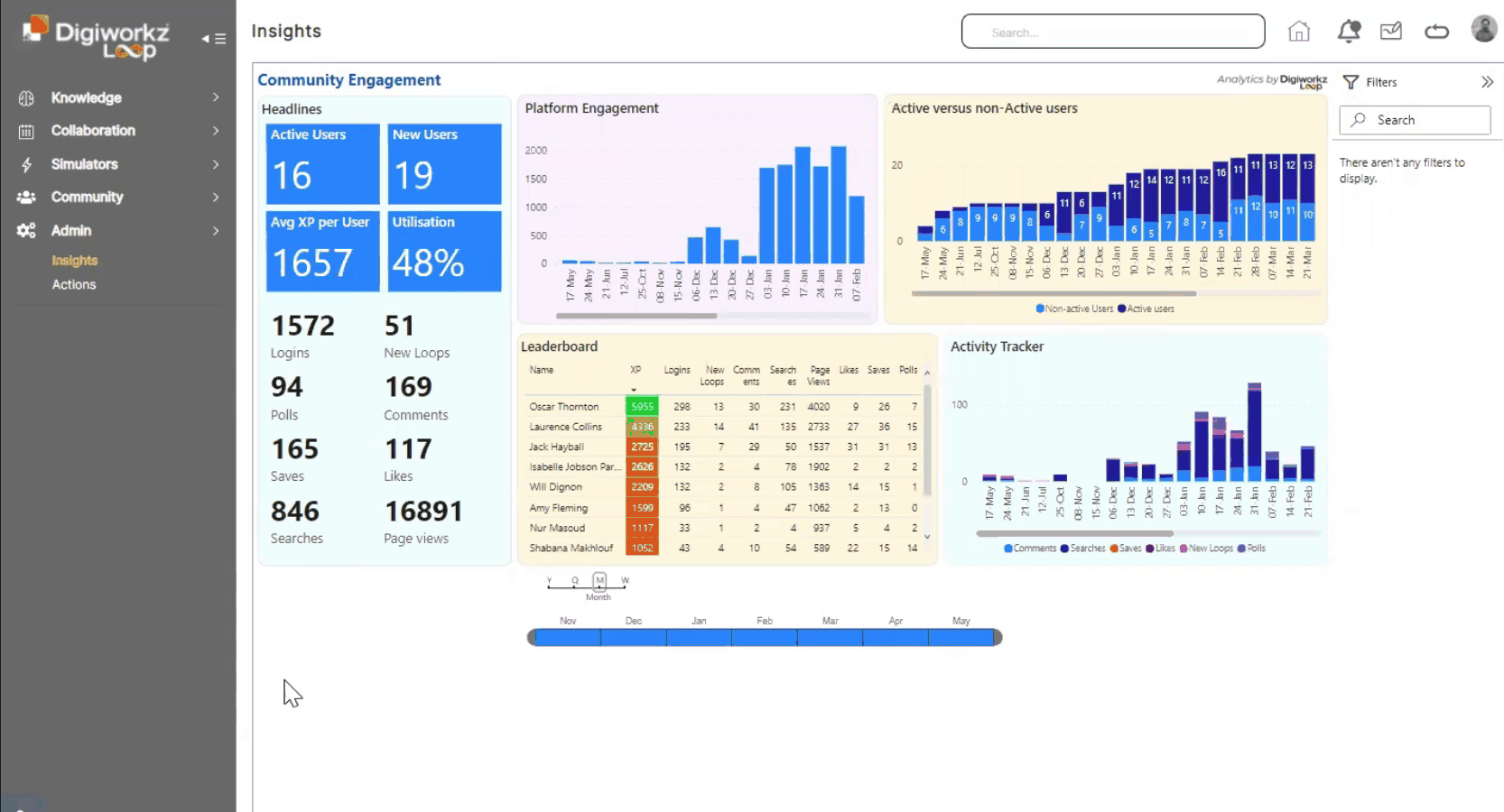Toggle the Saves legend item in Activity Tracker
Viewport: 1504px width, 812px height.
[x=1126, y=549]
